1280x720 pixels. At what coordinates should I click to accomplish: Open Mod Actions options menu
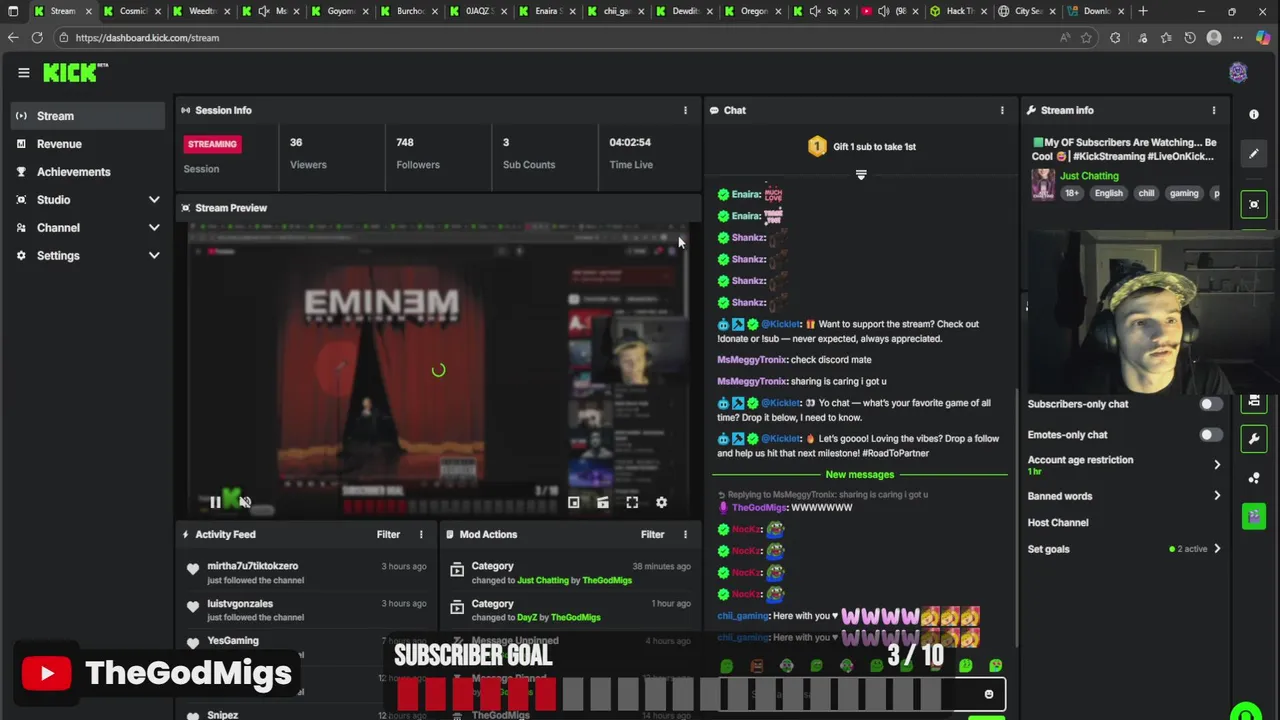click(685, 534)
